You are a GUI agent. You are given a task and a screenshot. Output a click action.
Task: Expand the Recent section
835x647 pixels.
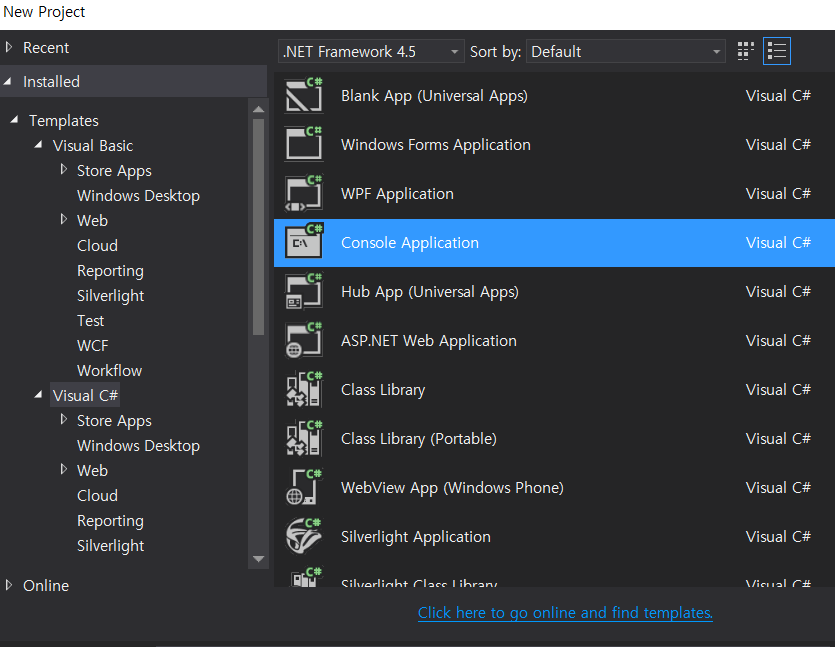tap(9, 47)
